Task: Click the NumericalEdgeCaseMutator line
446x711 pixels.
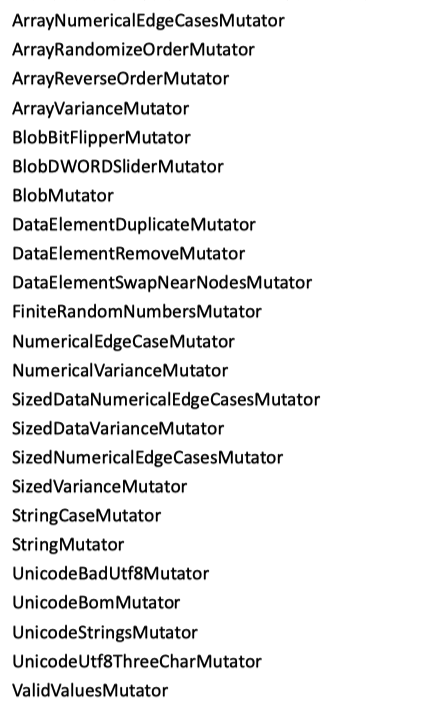Action: [x=123, y=342]
